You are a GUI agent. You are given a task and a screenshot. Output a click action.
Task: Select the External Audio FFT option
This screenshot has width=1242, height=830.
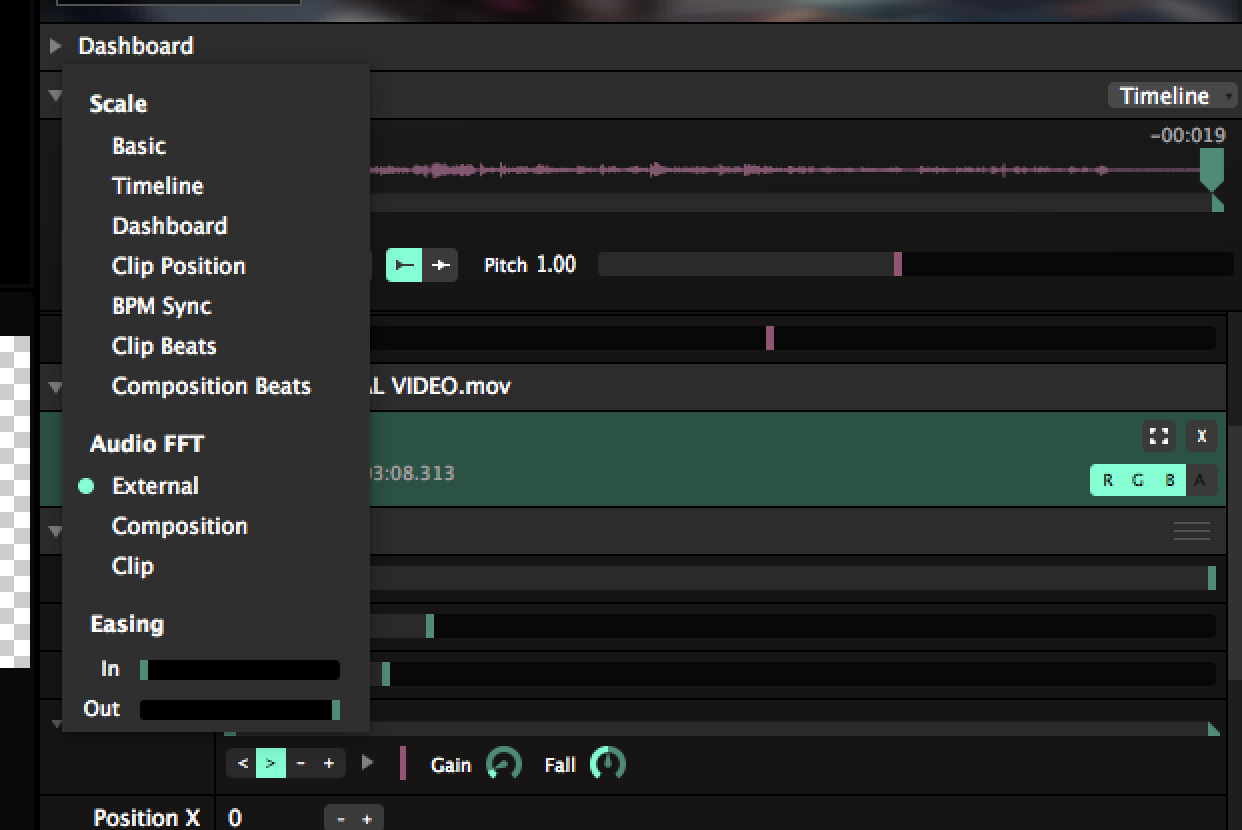point(155,486)
